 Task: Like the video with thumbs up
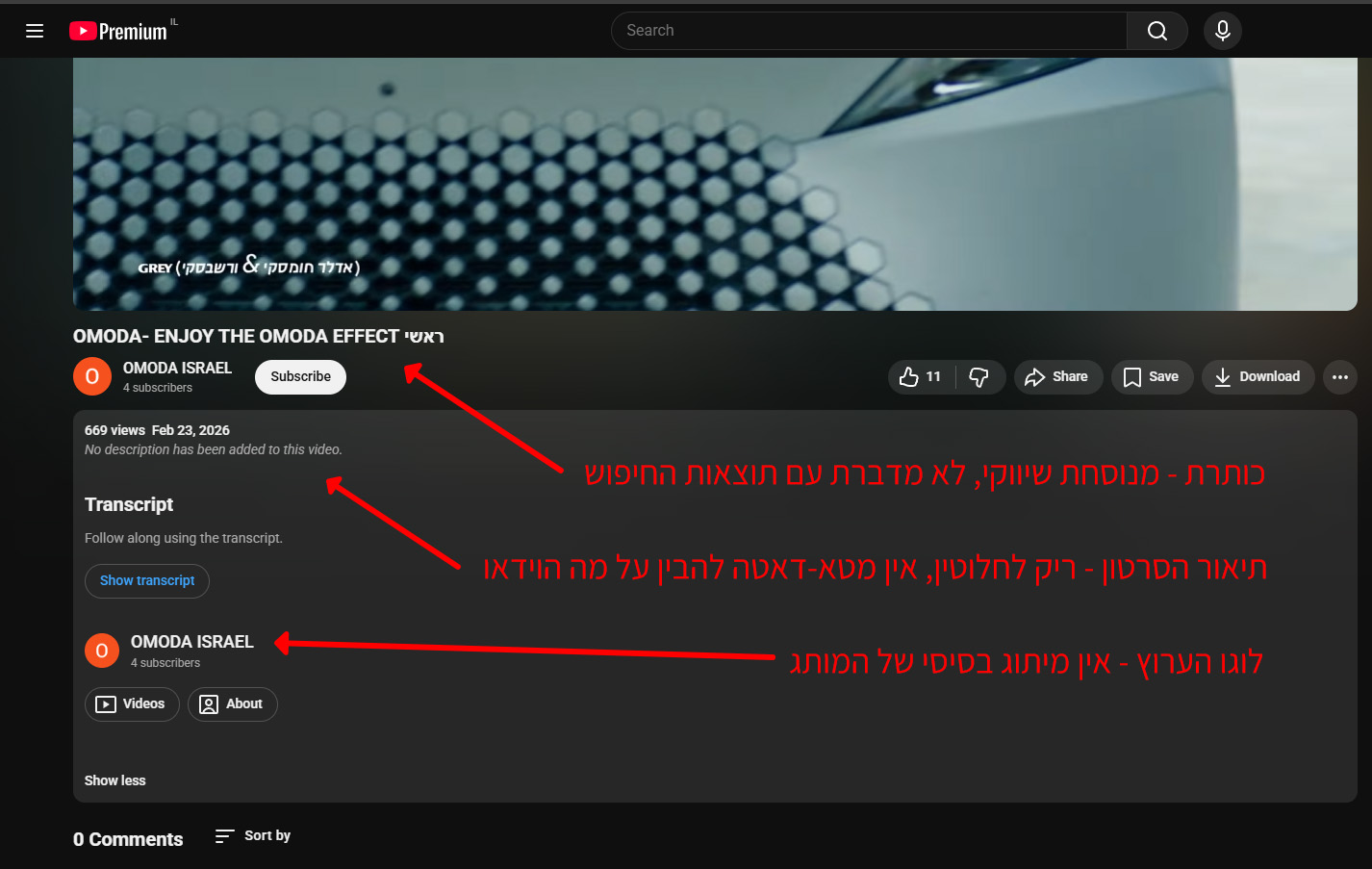coord(920,377)
